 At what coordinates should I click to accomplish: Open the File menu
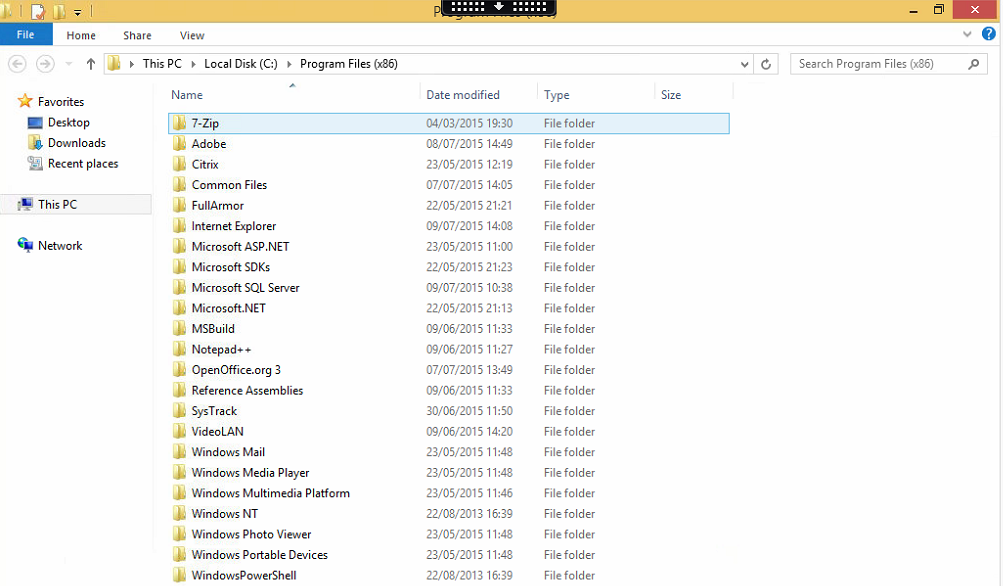click(26, 35)
